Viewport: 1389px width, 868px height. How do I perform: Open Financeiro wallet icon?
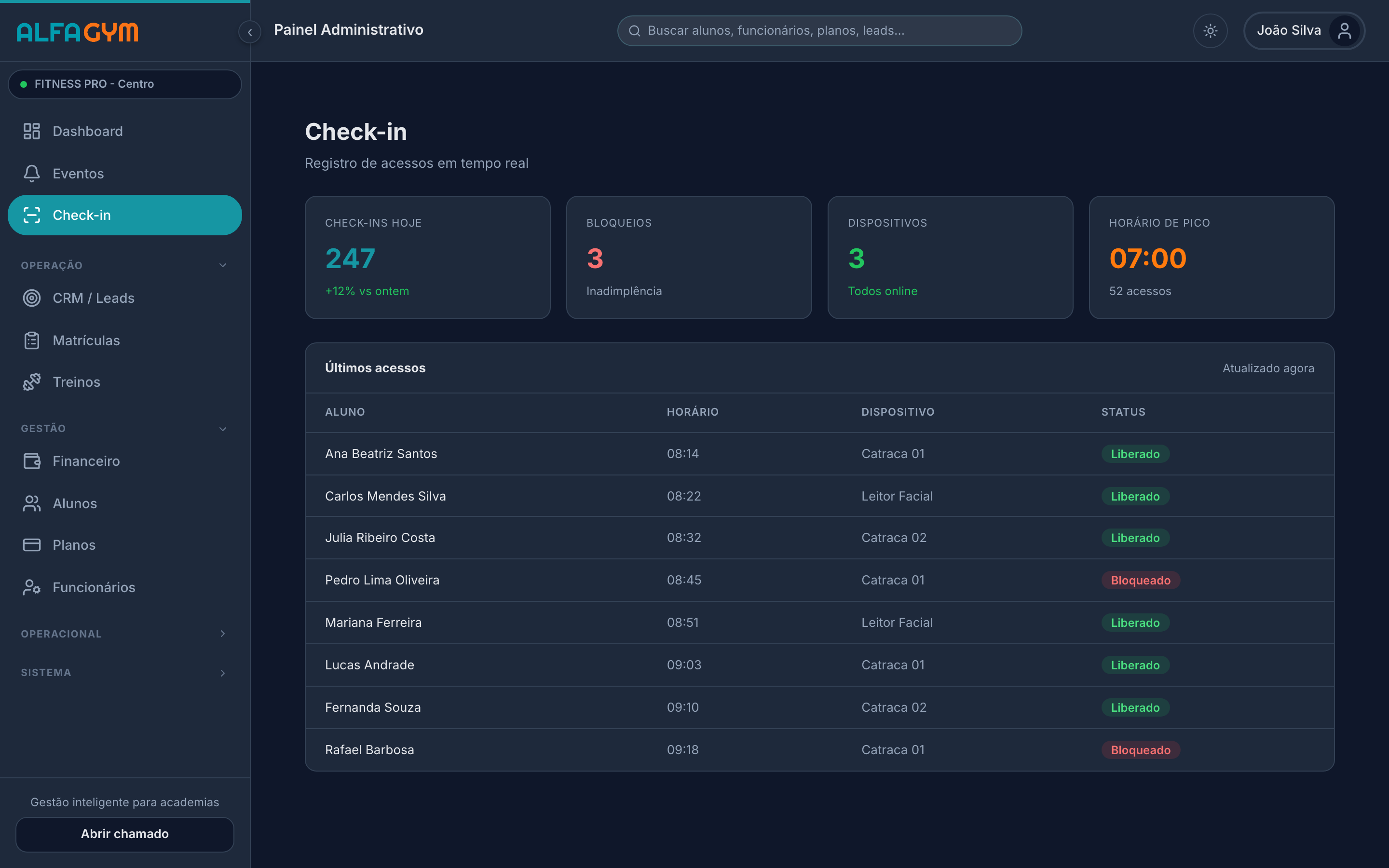click(31, 461)
